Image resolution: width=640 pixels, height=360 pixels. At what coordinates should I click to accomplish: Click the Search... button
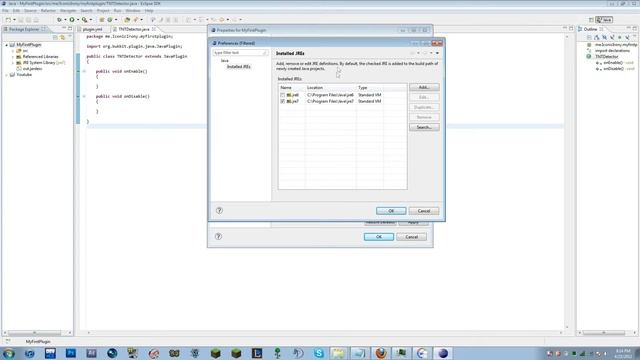(x=424, y=127)
